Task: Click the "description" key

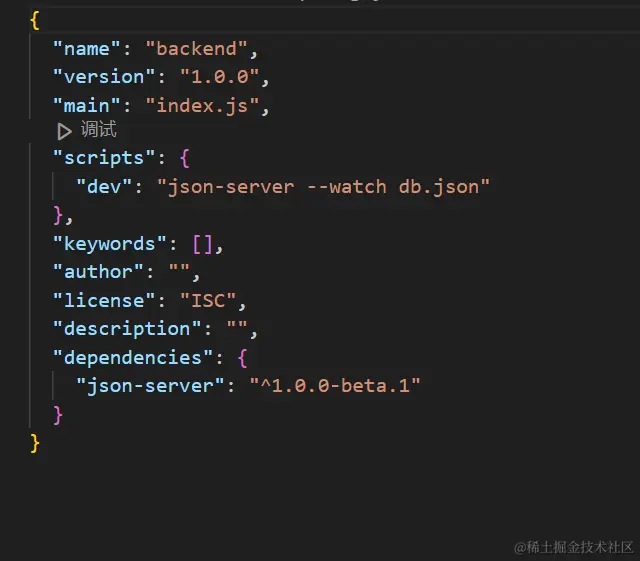Action: (127, 329)
